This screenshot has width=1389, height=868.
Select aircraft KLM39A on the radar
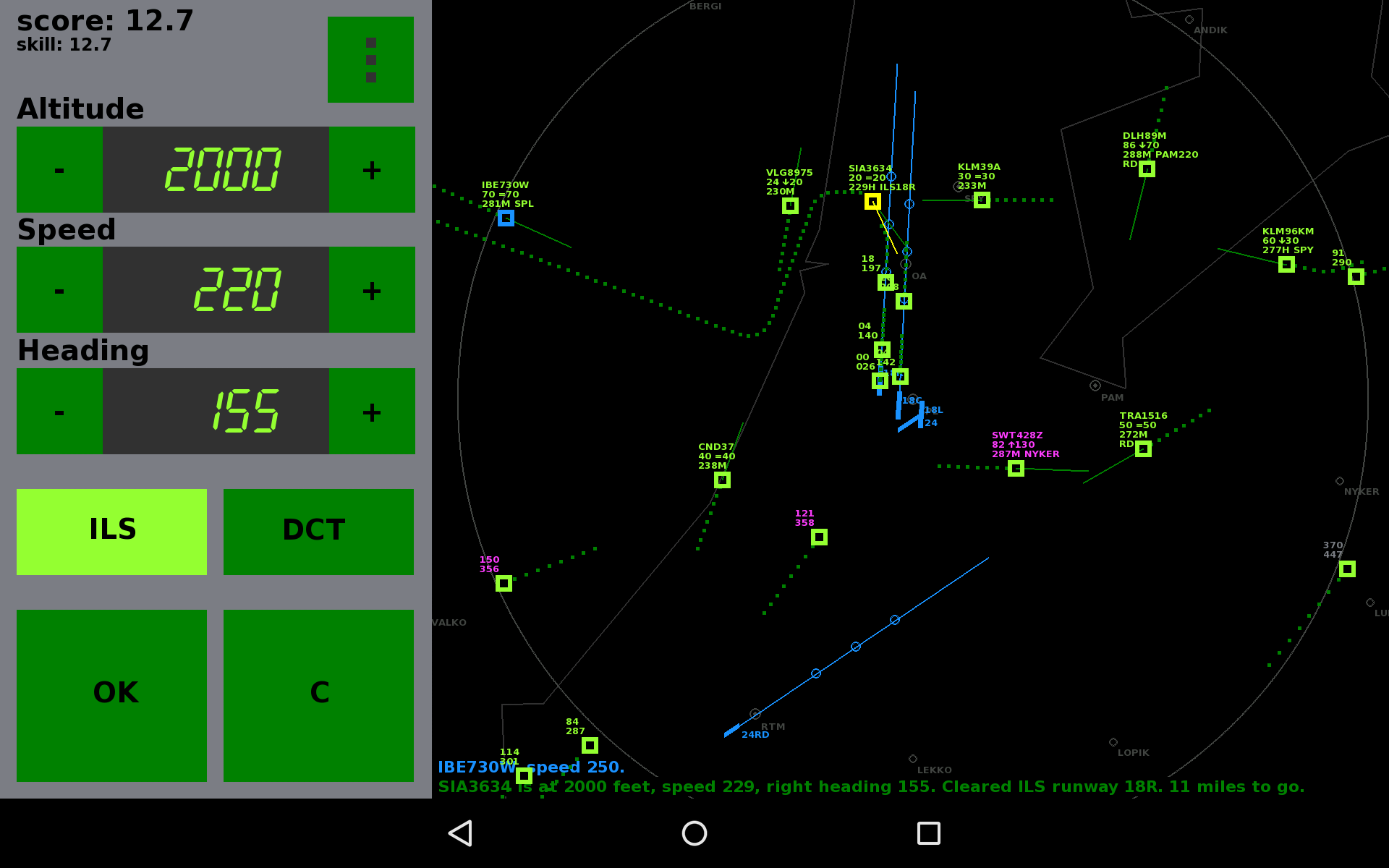982,200
